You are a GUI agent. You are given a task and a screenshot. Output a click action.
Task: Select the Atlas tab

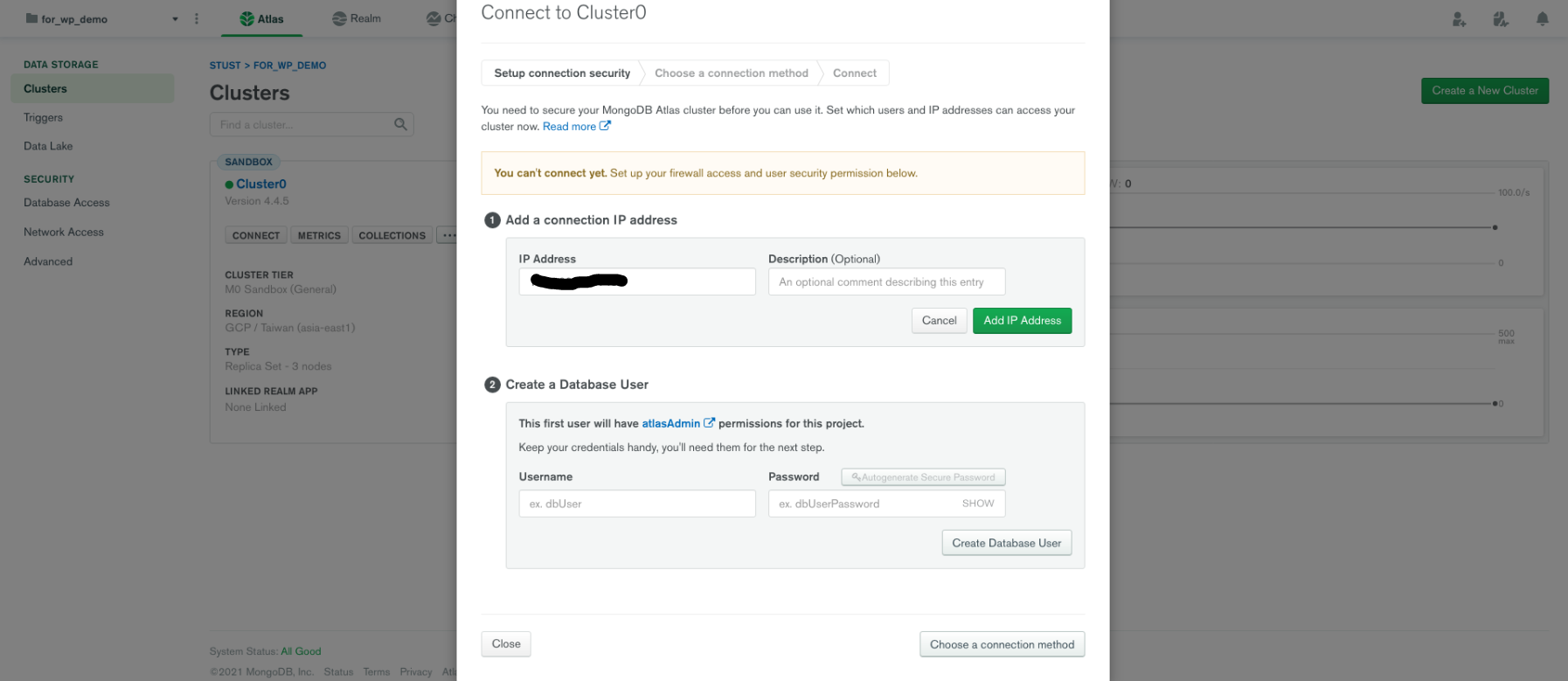click(262, 18)
